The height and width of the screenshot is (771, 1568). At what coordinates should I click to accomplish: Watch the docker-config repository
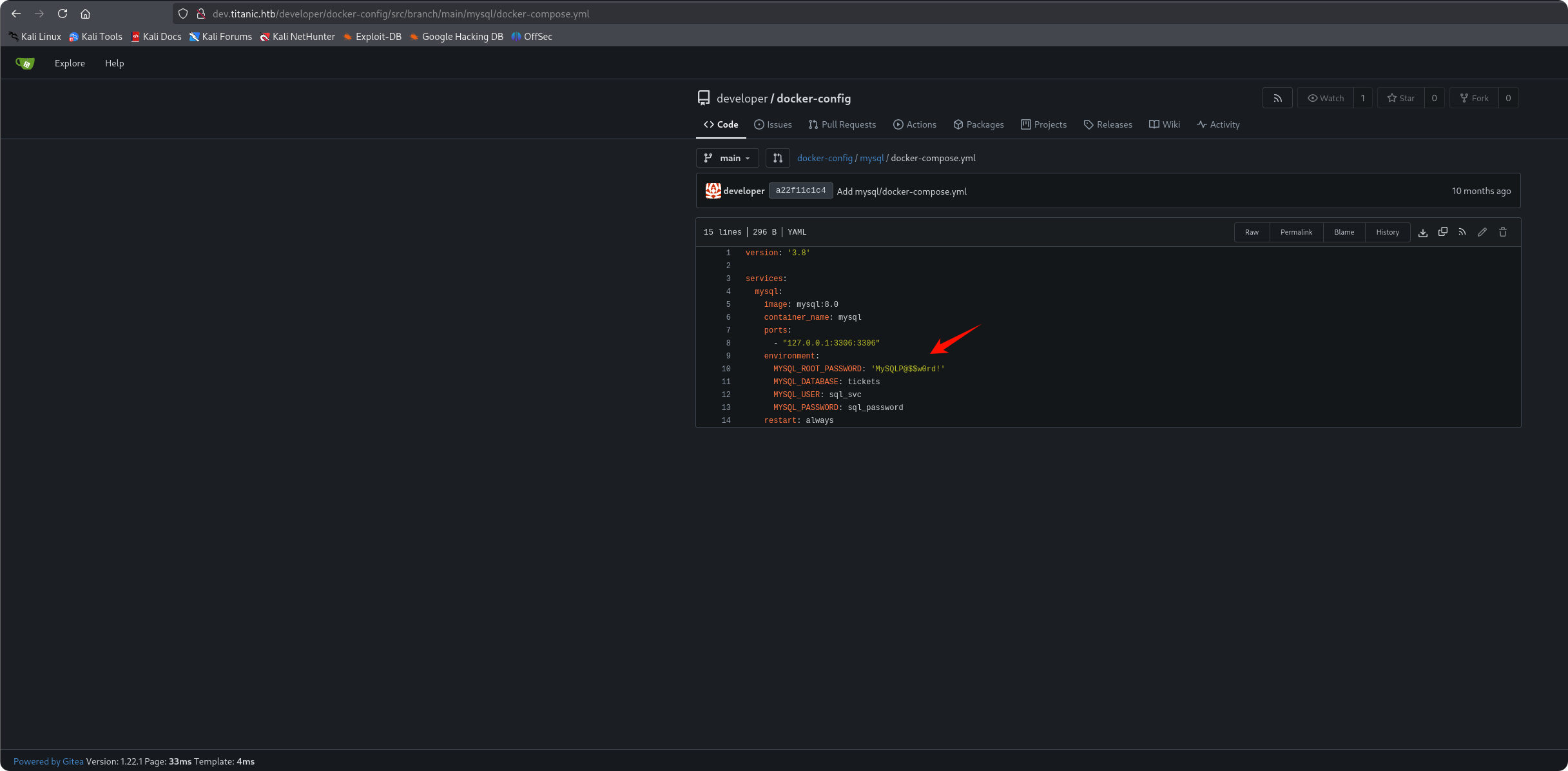tap(1326, 98)
